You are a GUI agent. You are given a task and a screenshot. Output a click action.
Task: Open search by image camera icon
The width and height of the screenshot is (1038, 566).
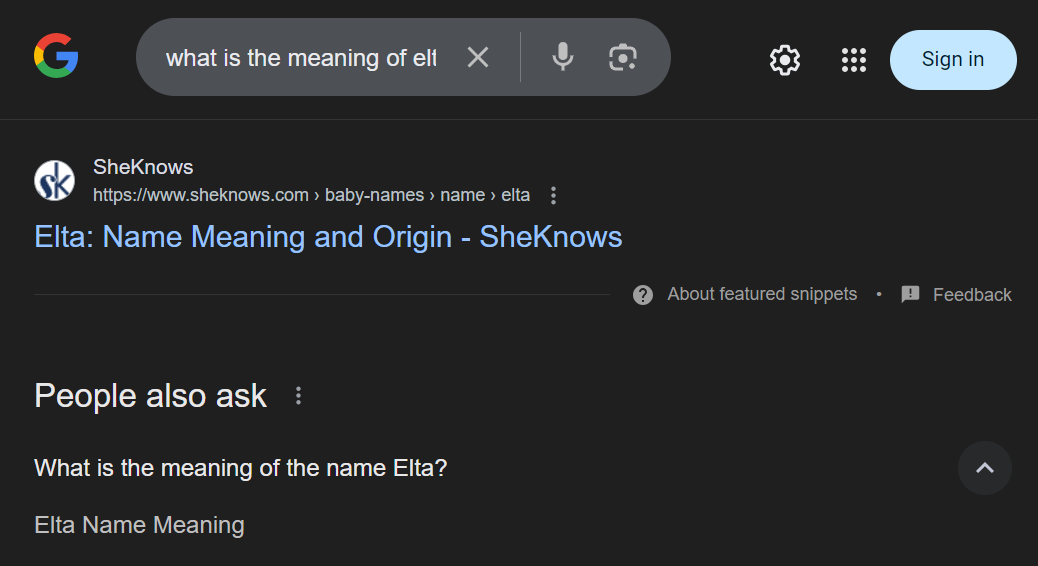pos(623,57)
